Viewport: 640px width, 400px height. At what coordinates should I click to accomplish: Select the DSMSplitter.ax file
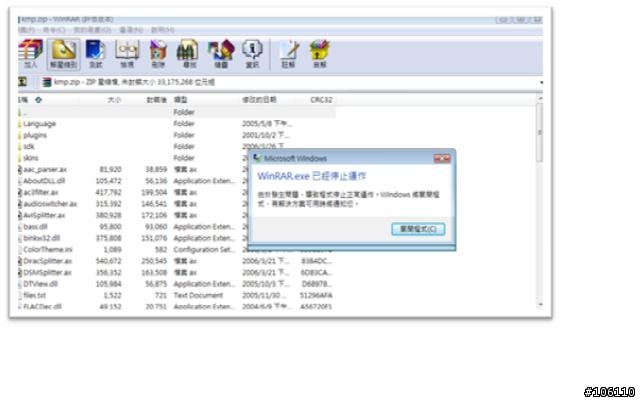pos(47,272)
